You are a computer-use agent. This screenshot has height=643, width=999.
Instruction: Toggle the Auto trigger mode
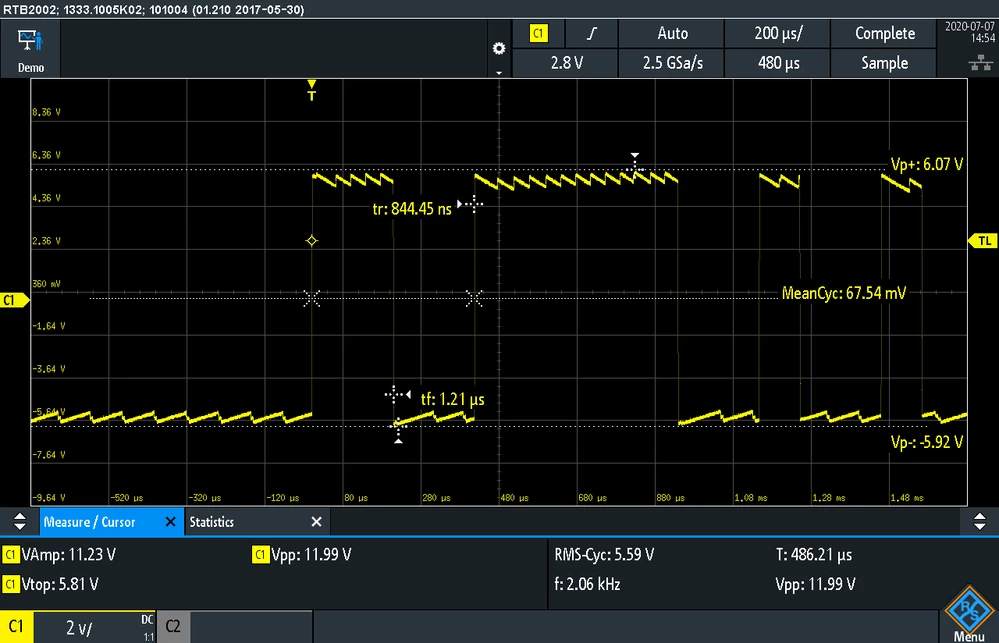pos(672,33)
